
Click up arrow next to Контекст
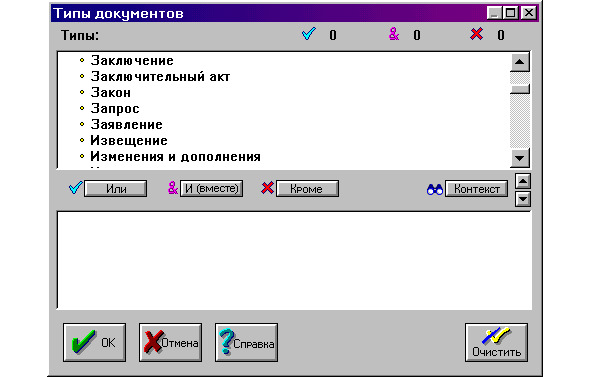pos(523,181)
